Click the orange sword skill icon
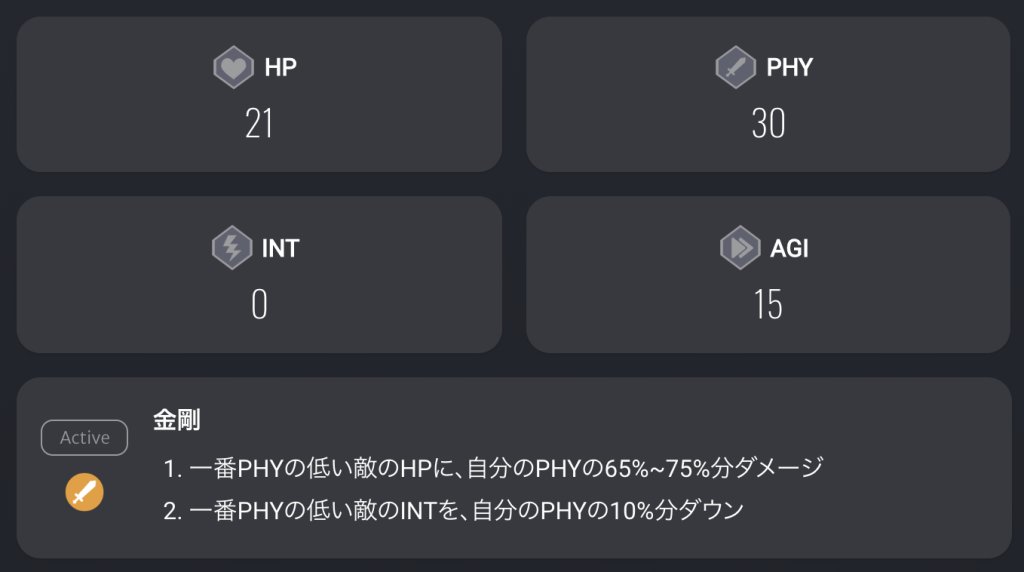 click(x=84, y=492)
